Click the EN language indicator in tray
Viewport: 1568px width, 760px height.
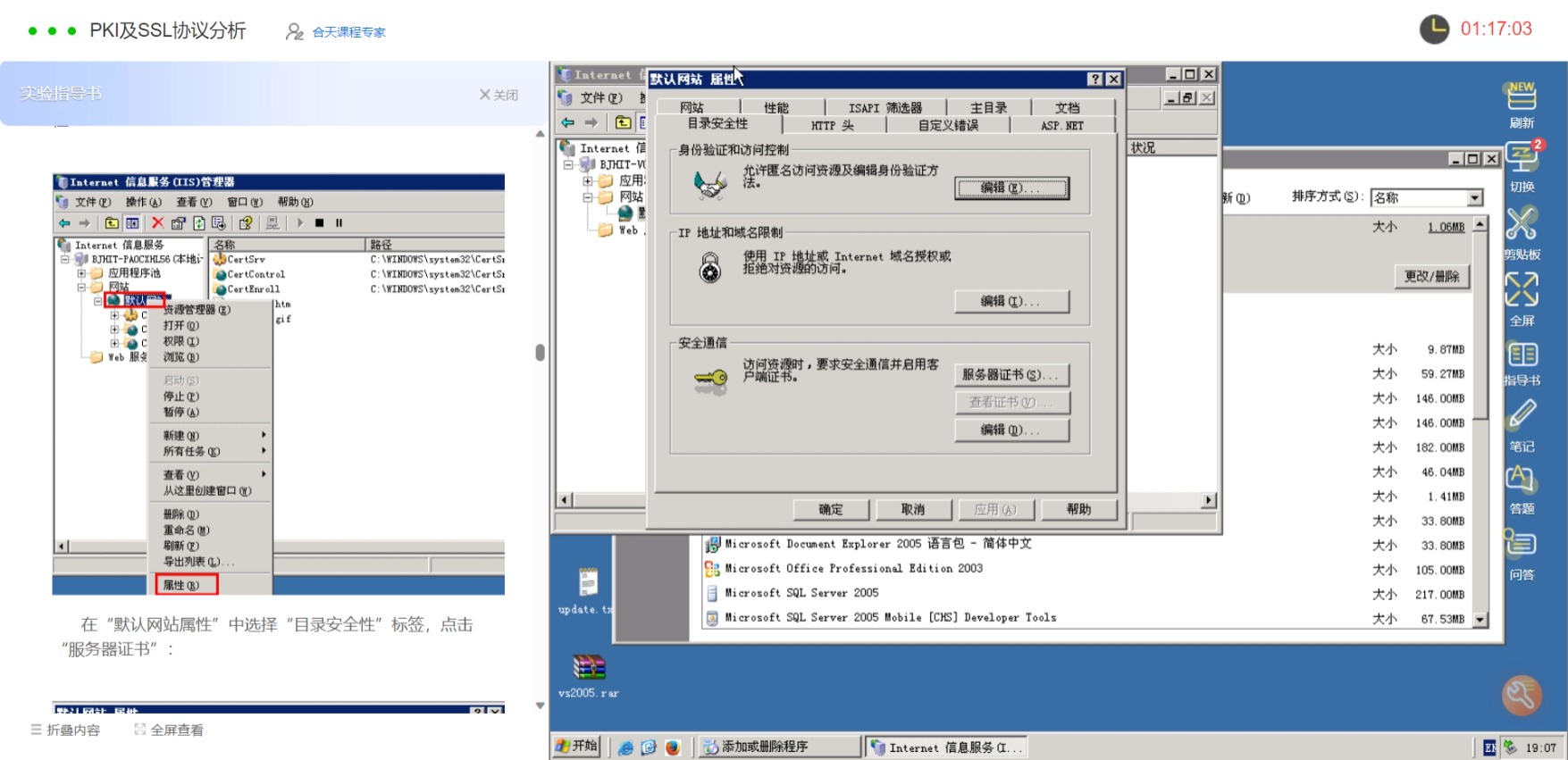[x=1489, y=747]
